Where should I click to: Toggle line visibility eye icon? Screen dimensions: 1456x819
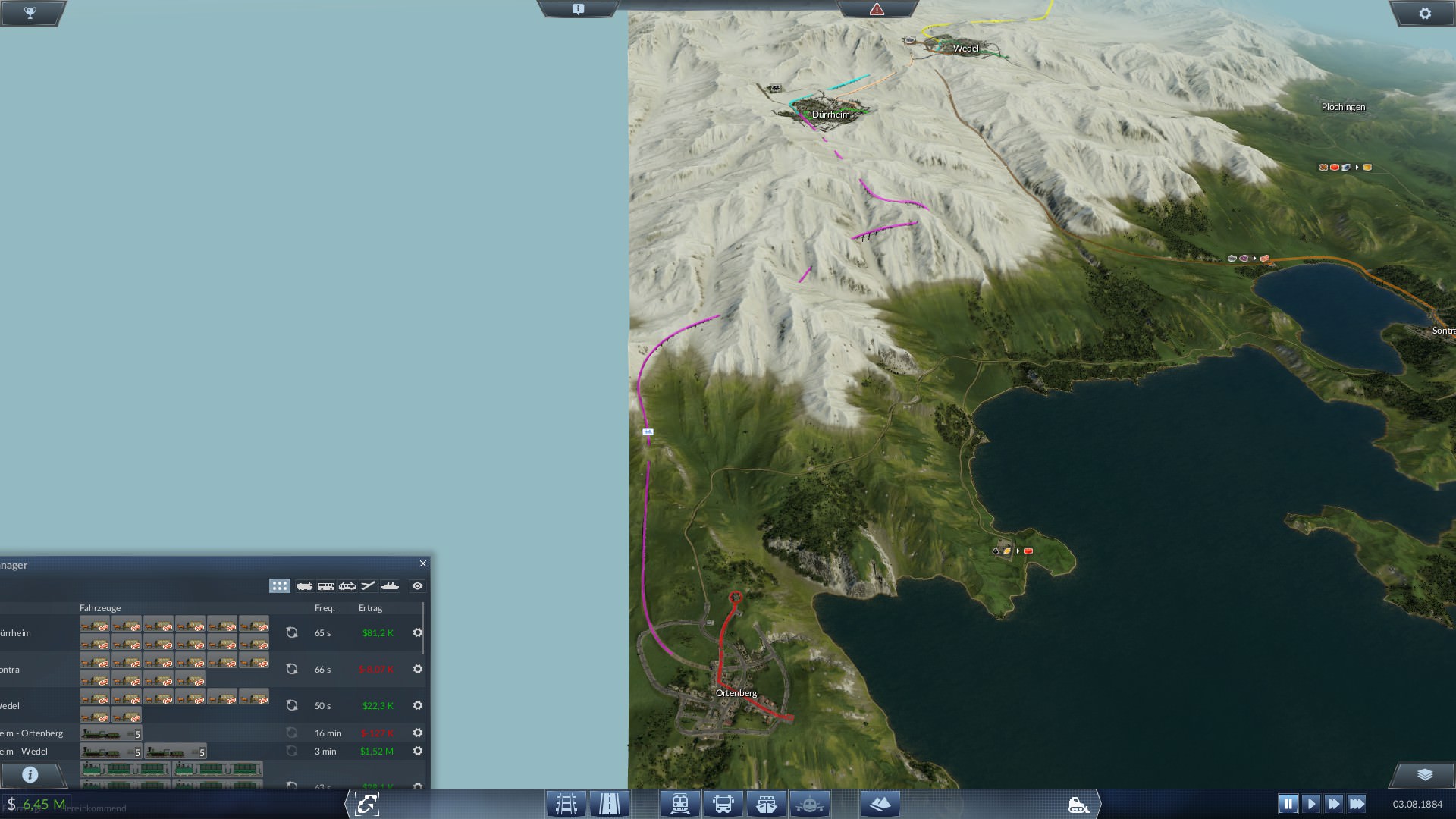point(417,586)
